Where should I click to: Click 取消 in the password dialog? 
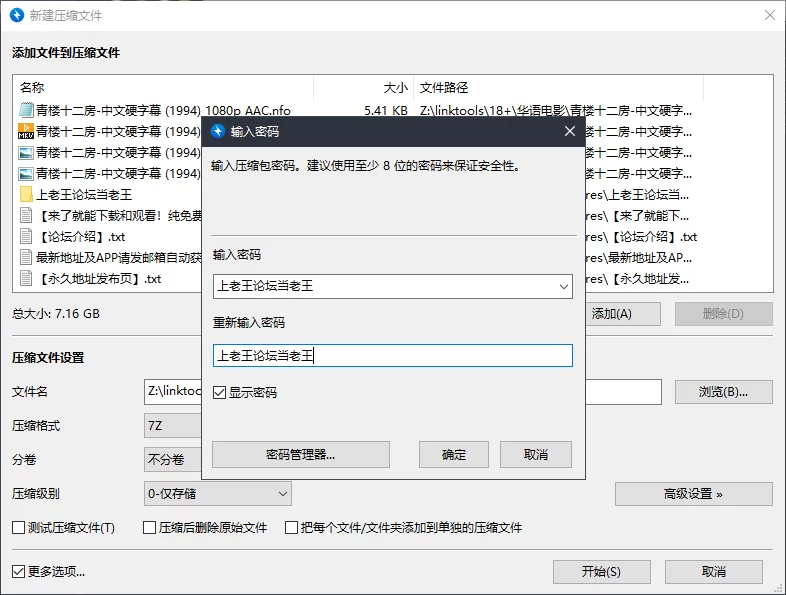536,455
